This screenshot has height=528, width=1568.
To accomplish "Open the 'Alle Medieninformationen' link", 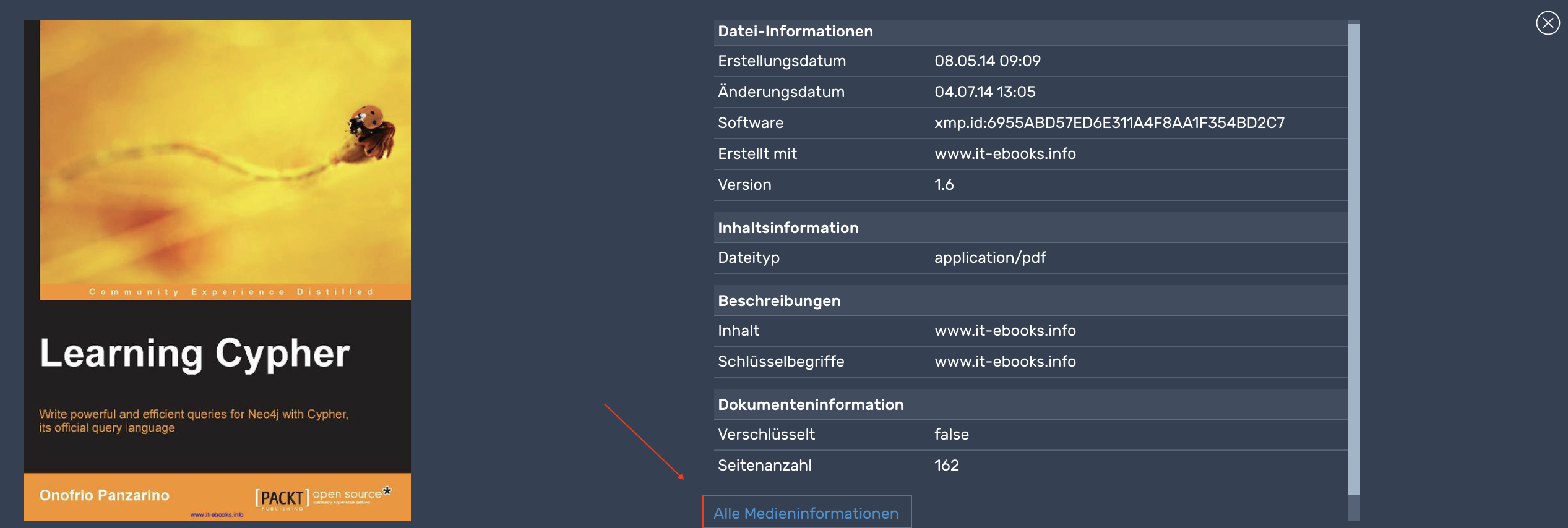I will pyautogui.click(x=806, y=513).
